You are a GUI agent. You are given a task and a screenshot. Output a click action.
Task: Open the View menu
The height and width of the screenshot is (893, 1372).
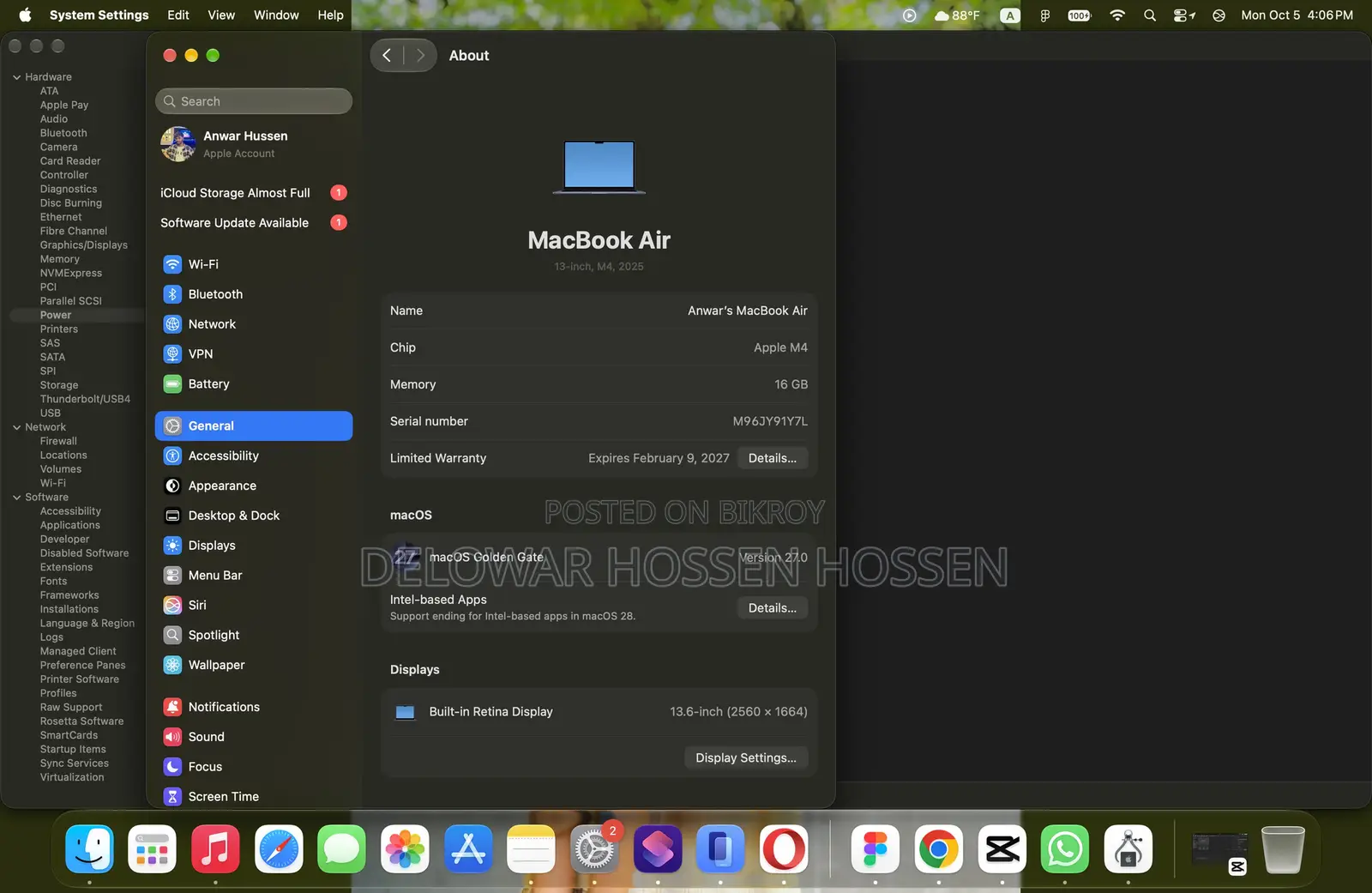pyautogui.click(x=221, y=15)
